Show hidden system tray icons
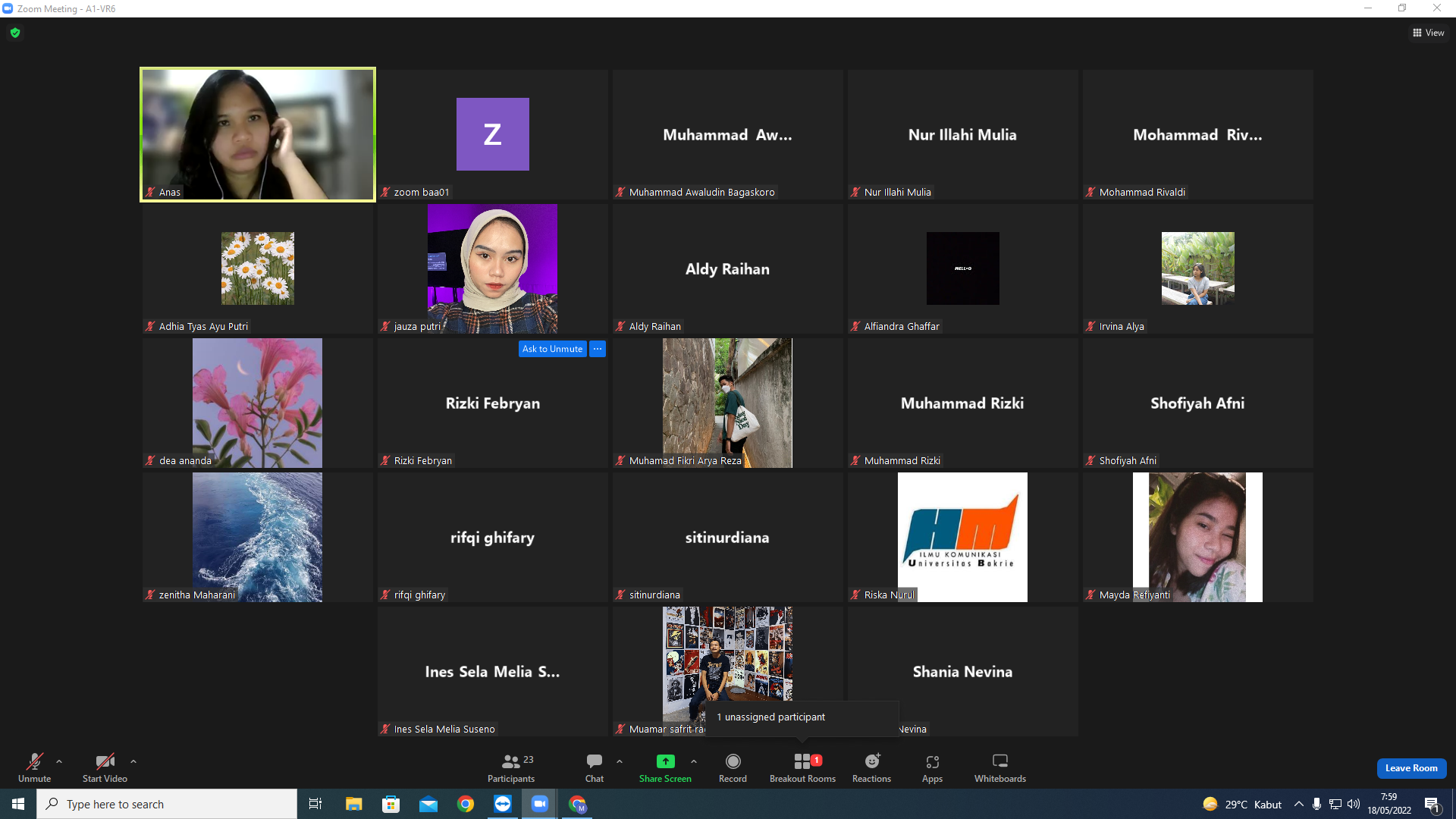 click(x=1299, y=804)
